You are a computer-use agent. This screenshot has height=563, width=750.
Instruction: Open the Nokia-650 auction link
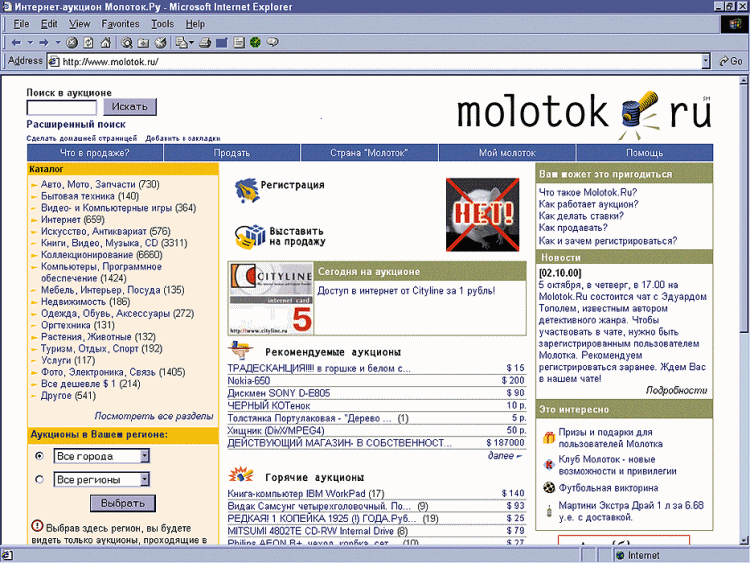pos(249,381)
